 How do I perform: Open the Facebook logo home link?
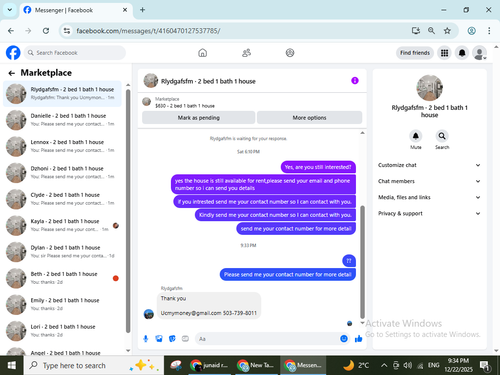point(13,53)
